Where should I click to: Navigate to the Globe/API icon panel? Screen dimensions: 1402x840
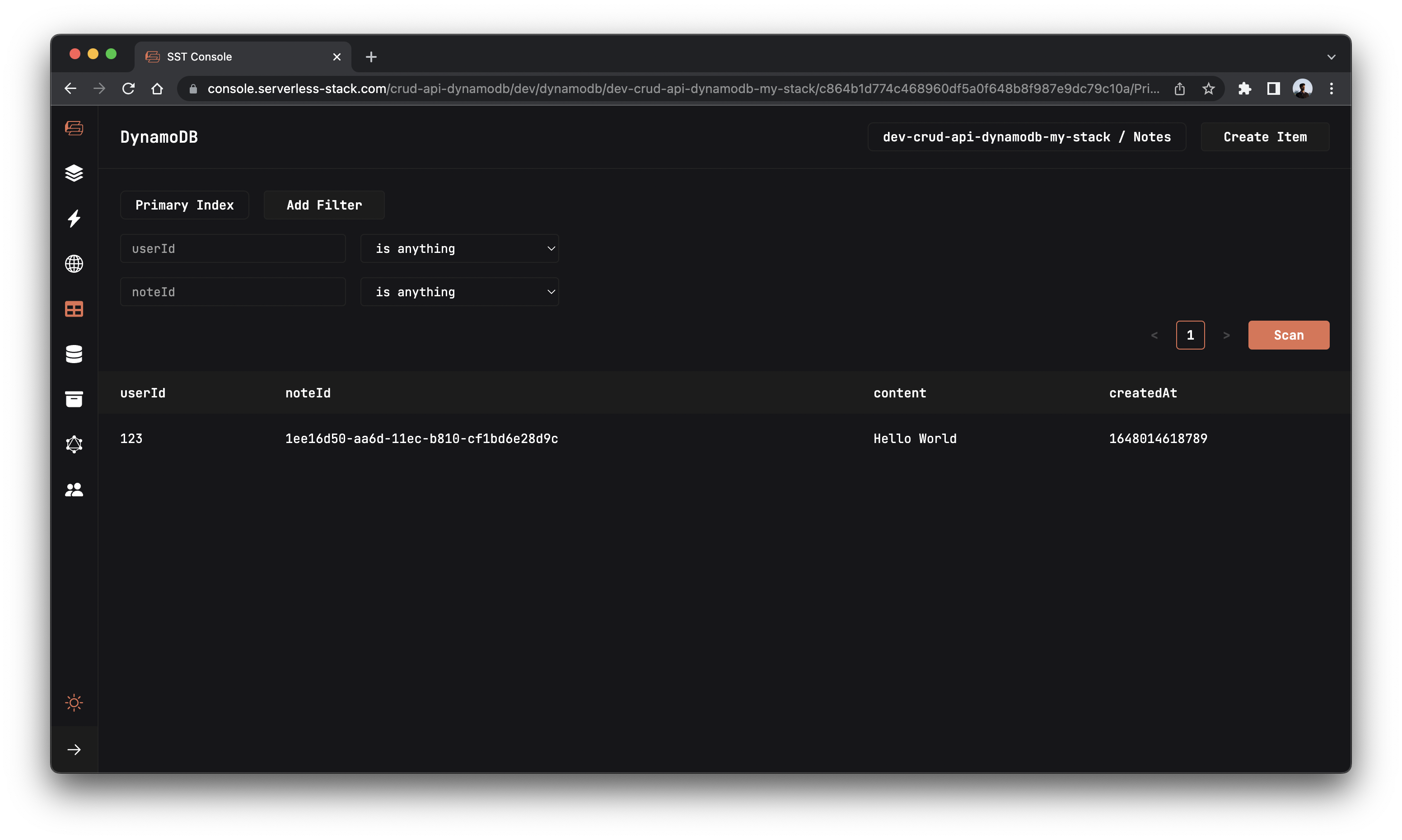pos(75,263)
